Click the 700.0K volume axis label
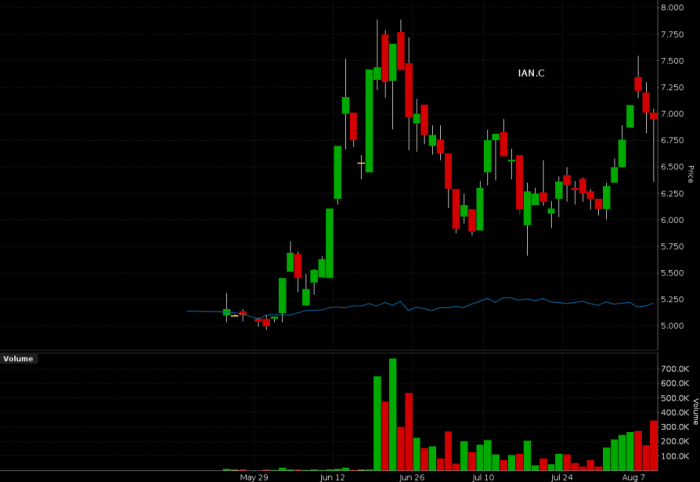This screenshot has width=700, height=482. pos(675,369)
